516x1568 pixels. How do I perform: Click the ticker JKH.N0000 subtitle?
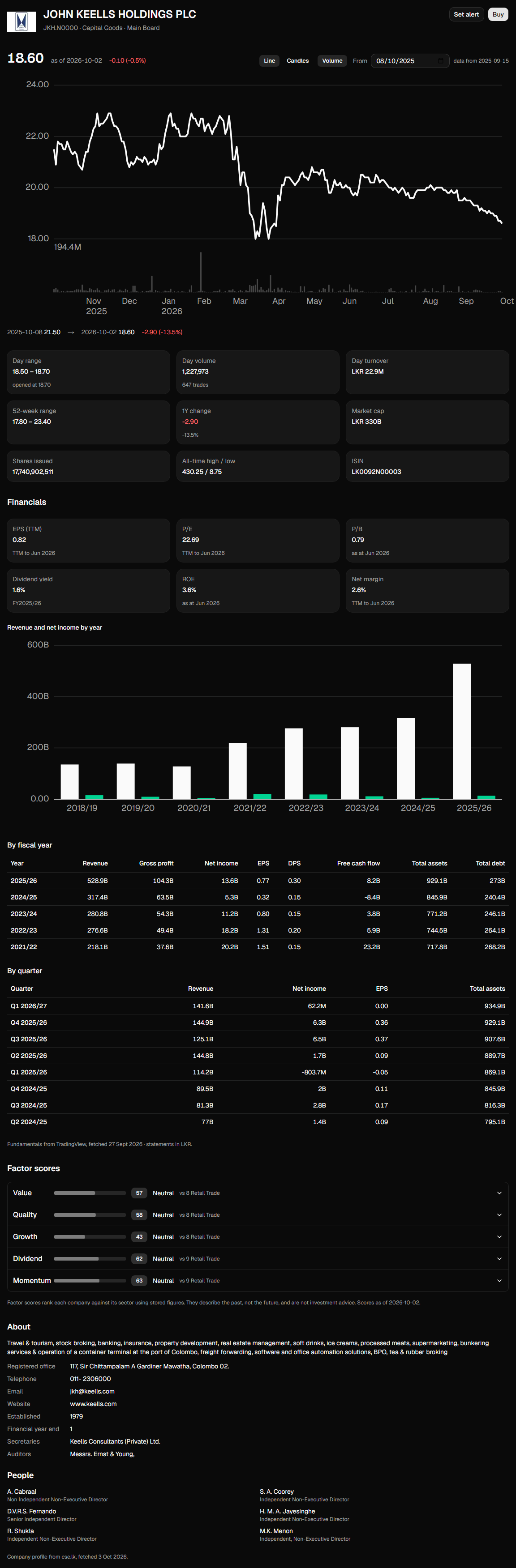click(60, 28)
